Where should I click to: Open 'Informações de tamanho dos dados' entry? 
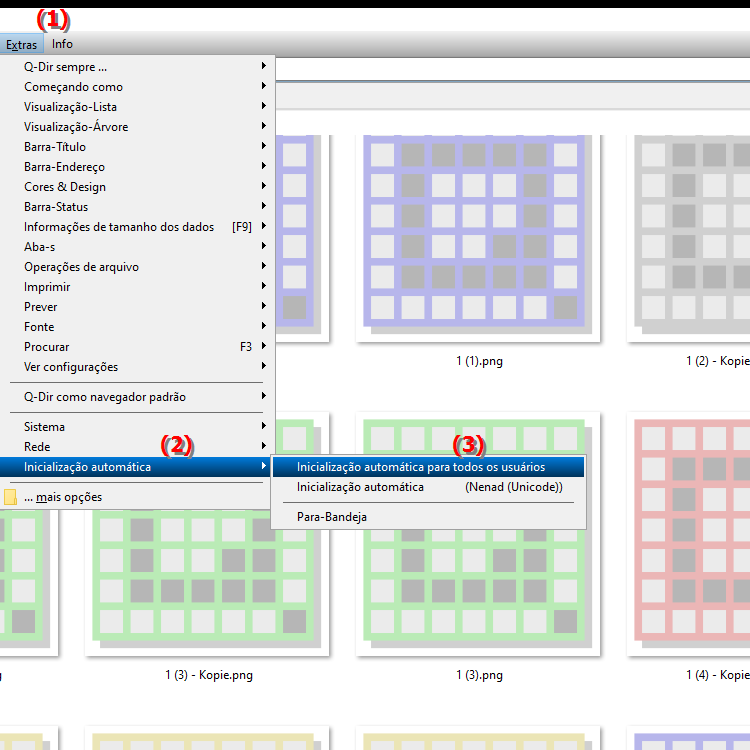tap(137, 227)
